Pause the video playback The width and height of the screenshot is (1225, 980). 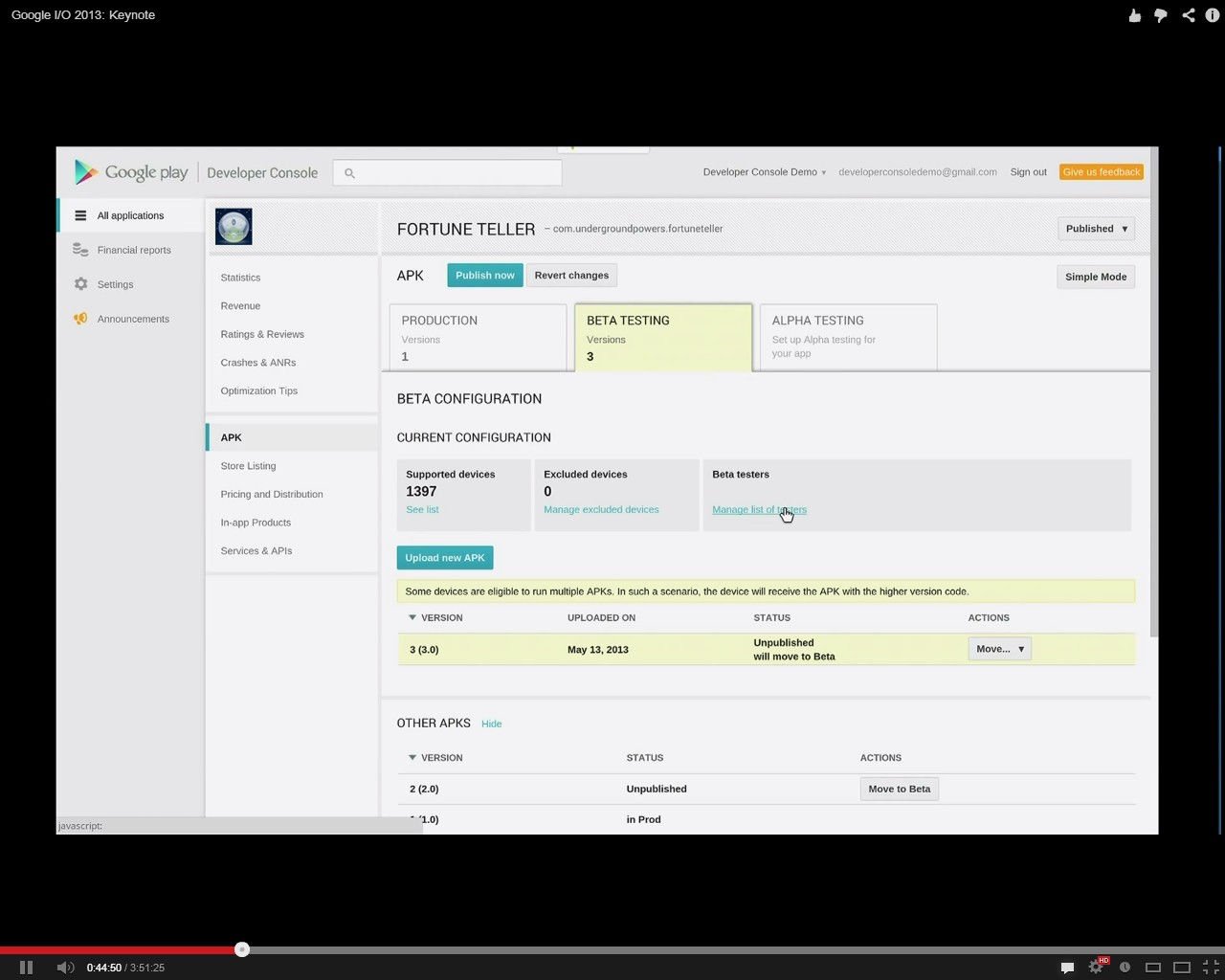coord(26,968)
